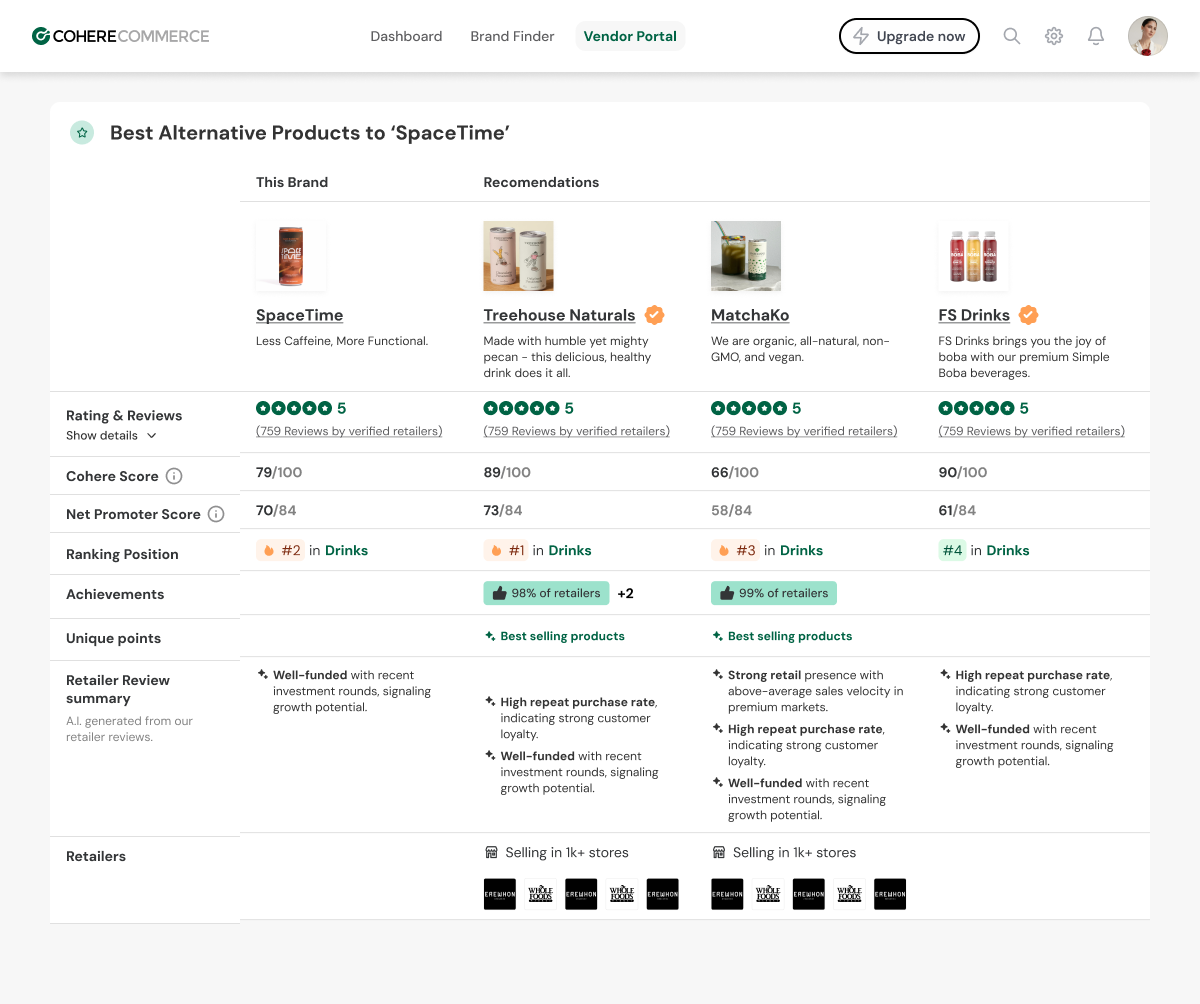The width and height of the screenshot is (1200, 1004).
Task: Click the Cohere Score info icon
Action: pyautogui.click(x=174, y=476)
